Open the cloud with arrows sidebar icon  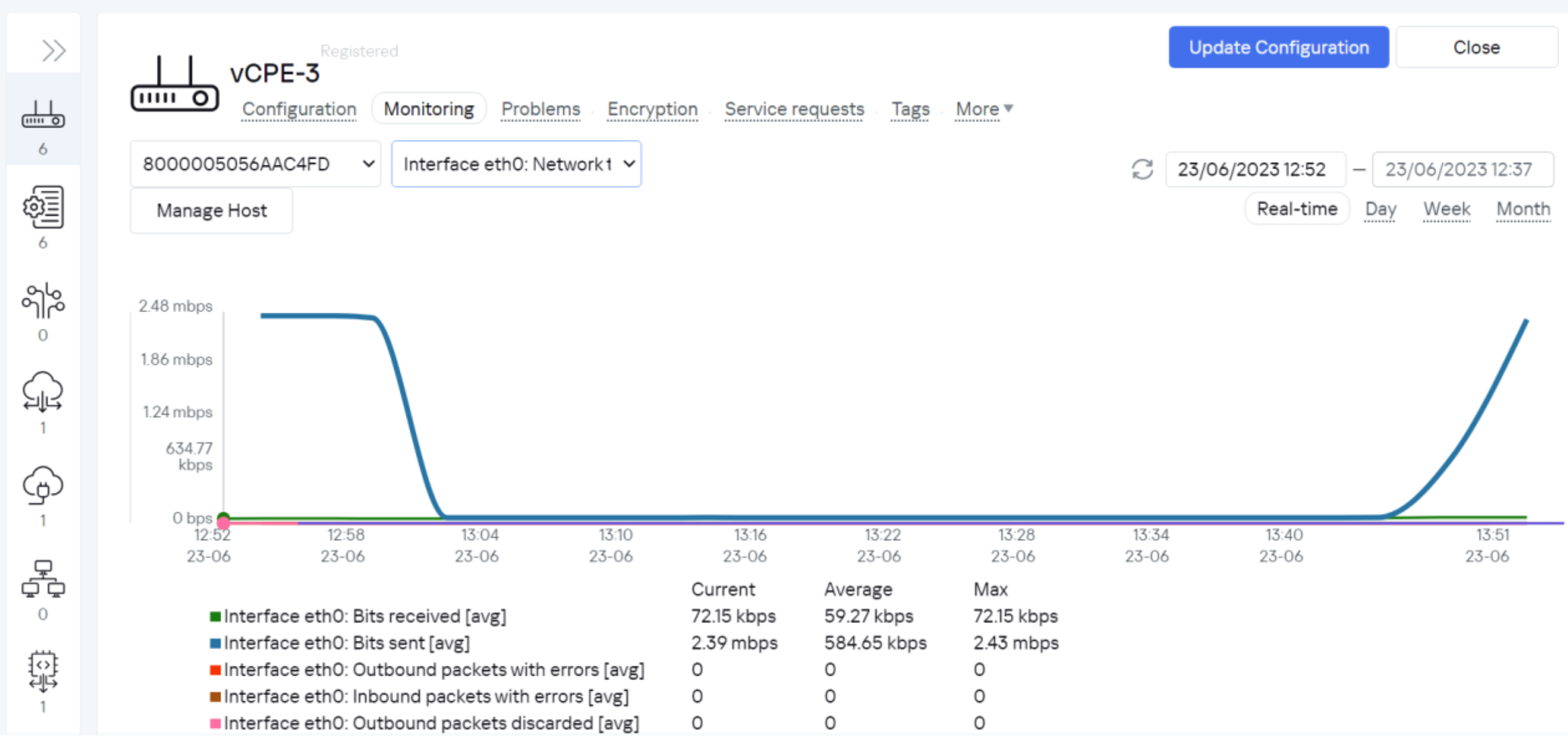coord(43,393)
